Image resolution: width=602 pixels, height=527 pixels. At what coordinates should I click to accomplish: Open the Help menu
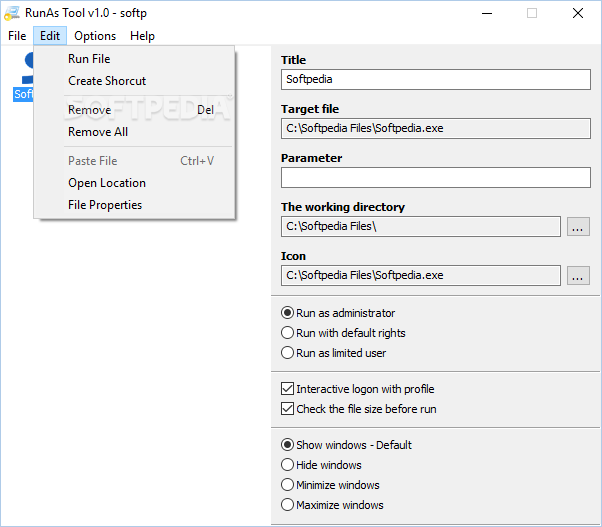pos(142,36)
